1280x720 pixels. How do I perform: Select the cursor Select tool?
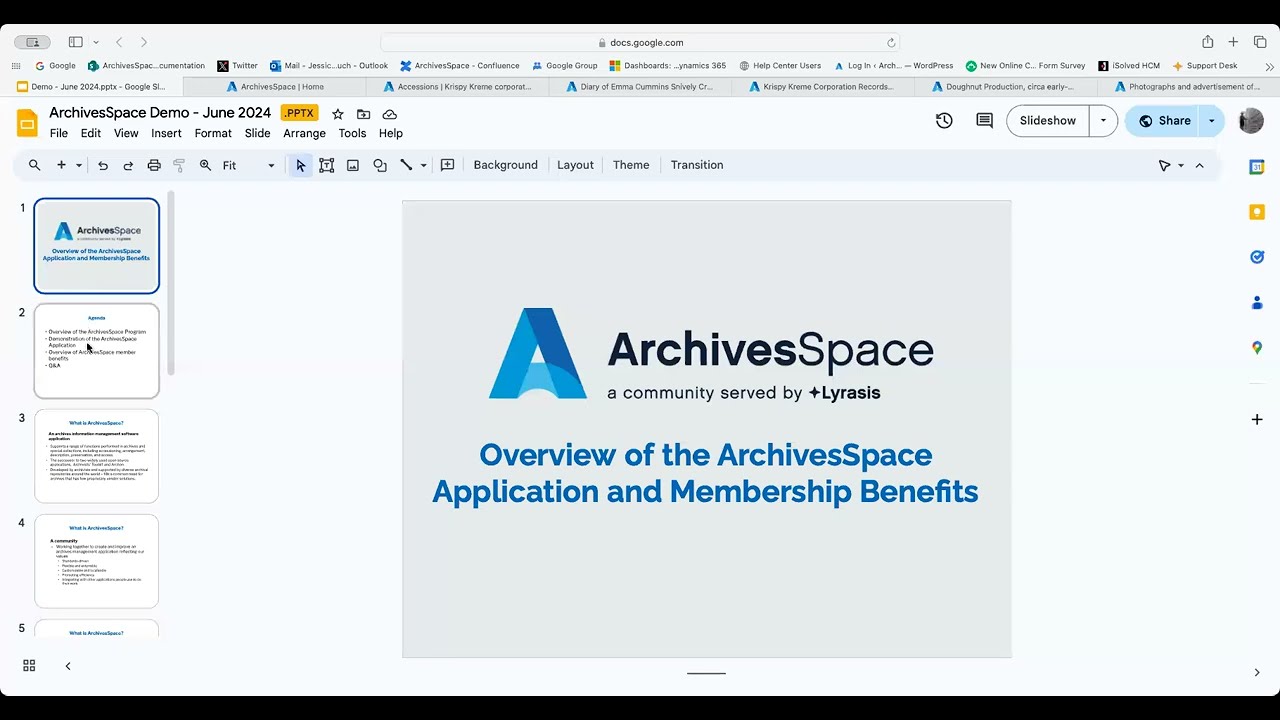click(x=301, y=165)
